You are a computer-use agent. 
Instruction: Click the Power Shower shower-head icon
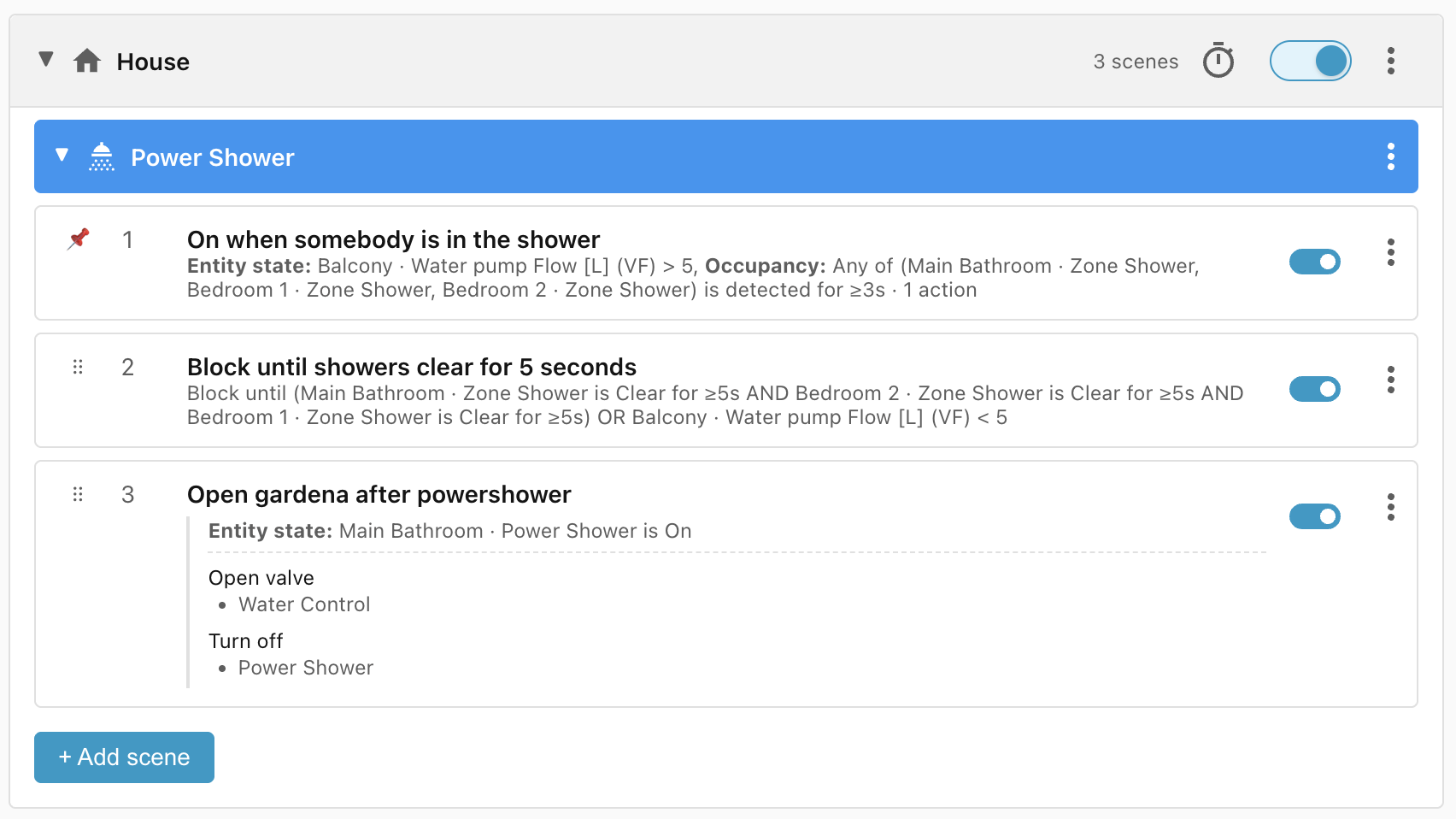[x=102, y=157]
